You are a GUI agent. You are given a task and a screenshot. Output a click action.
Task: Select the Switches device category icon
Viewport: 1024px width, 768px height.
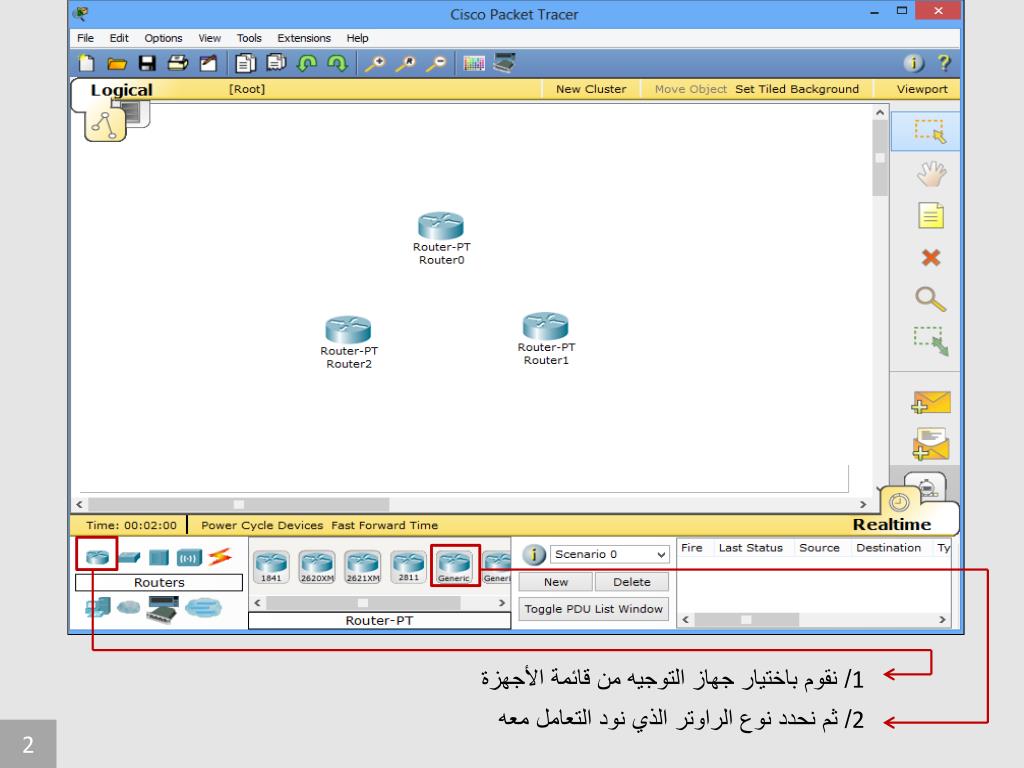129,558
